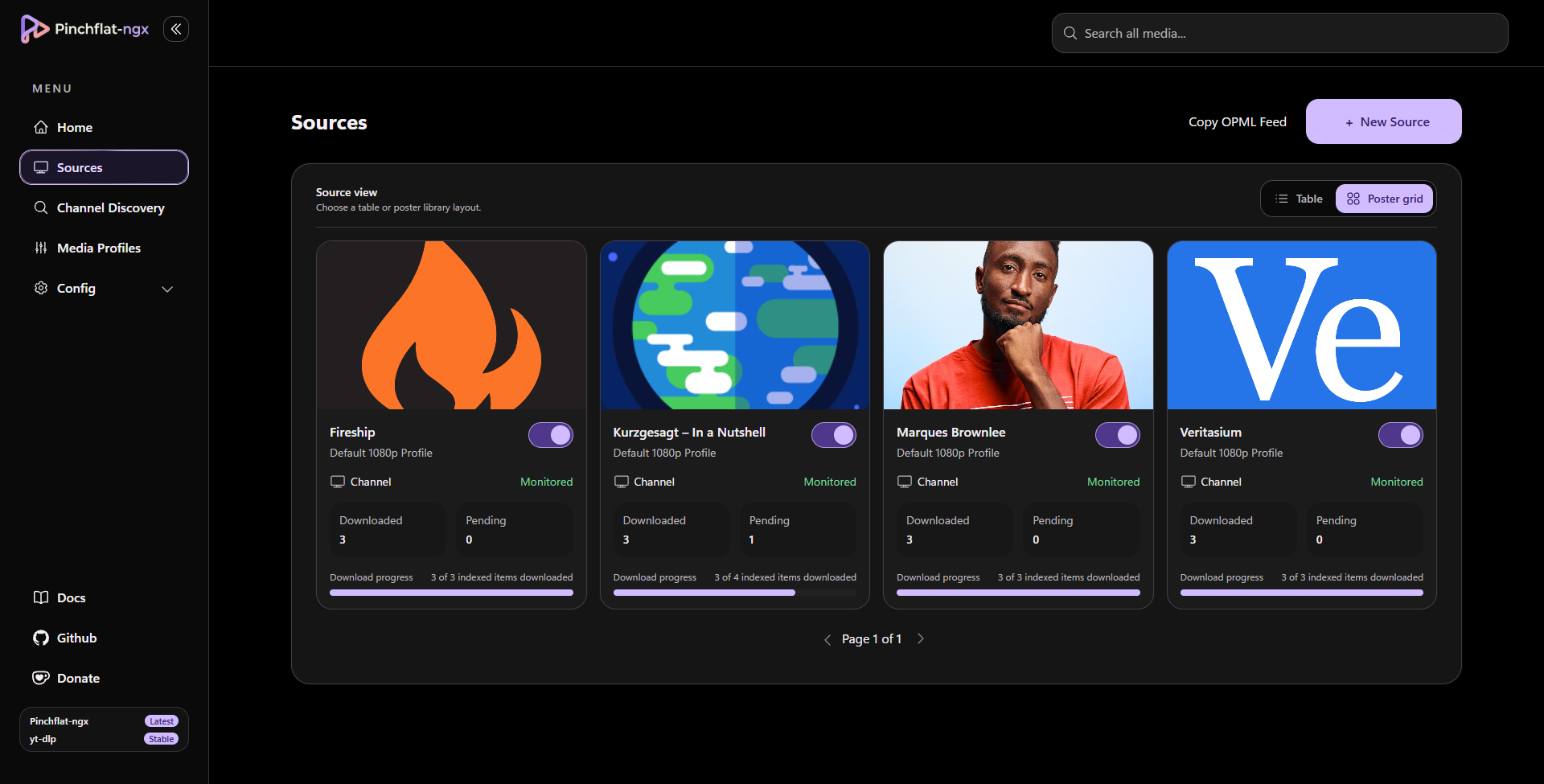
Task: Click the Home house icon
Action: (41, 127)
